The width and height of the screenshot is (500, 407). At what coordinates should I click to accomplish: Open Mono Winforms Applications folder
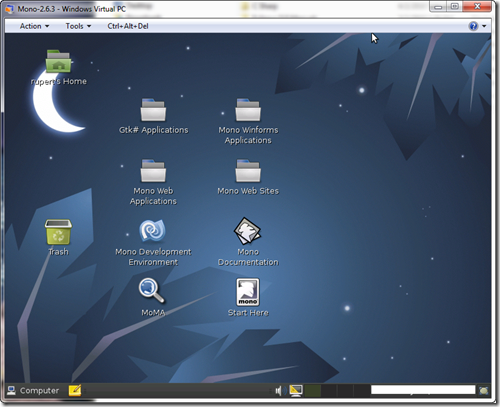click(248, 110)
